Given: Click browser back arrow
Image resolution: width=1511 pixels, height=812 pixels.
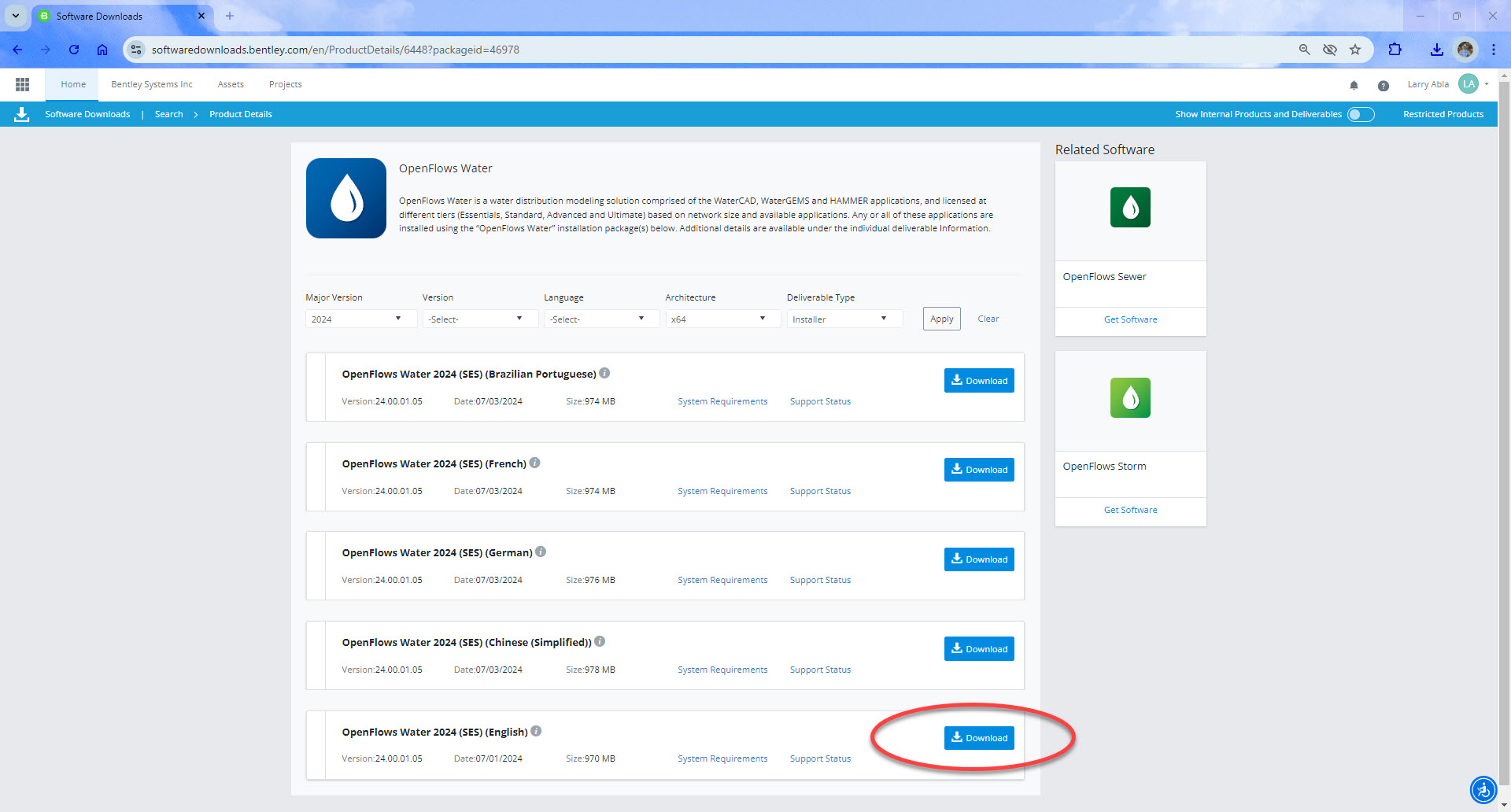Looking at the screenshot, I should click(17, 50).
